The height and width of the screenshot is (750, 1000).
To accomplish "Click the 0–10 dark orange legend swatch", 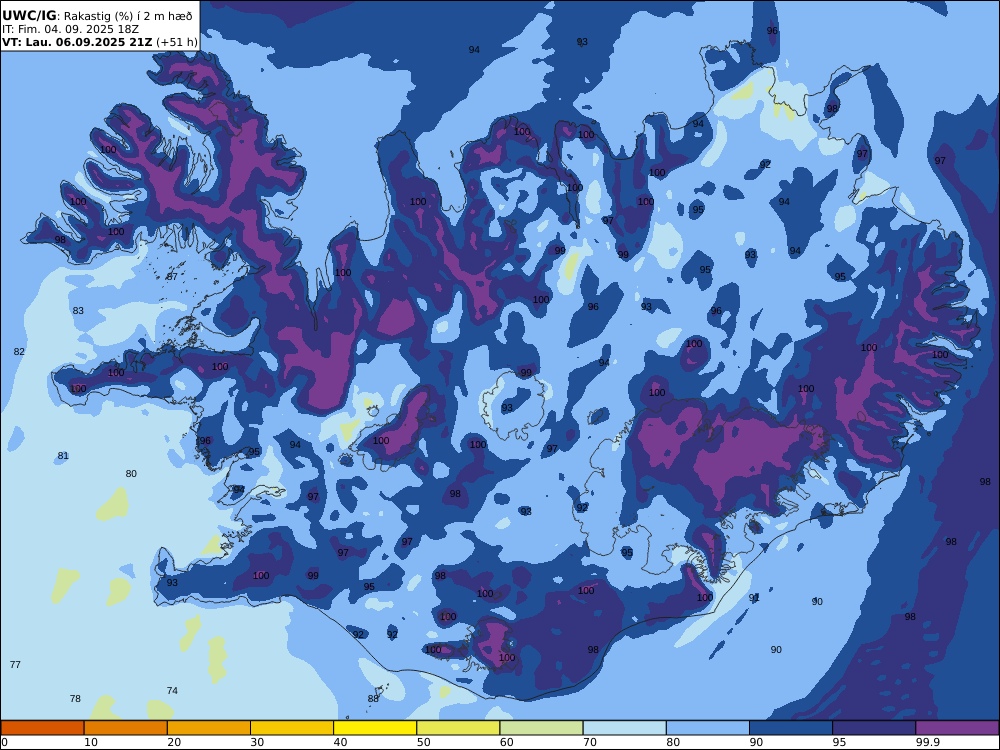I will [42, 728].
